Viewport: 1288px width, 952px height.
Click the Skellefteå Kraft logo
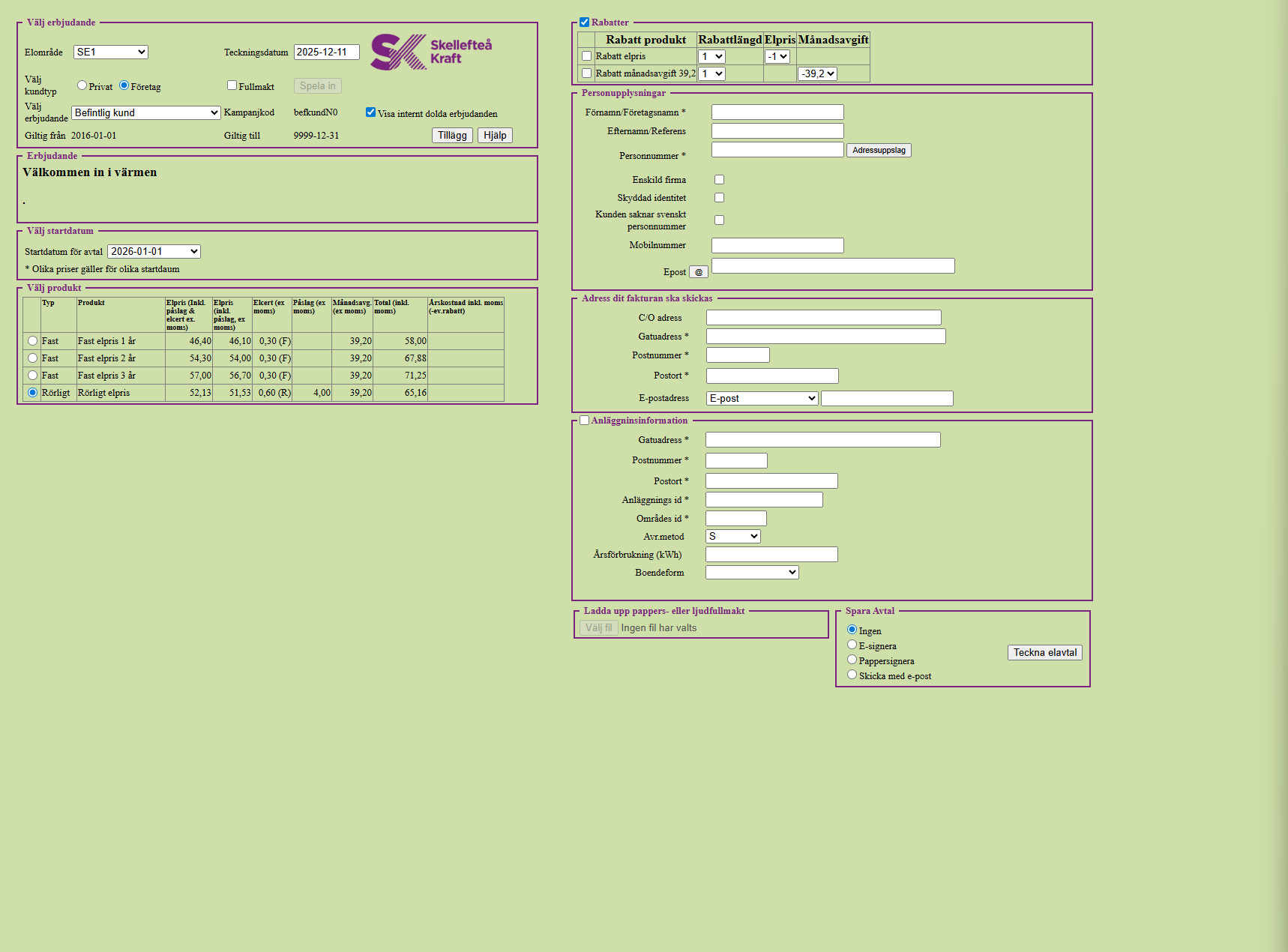(431, 52)
